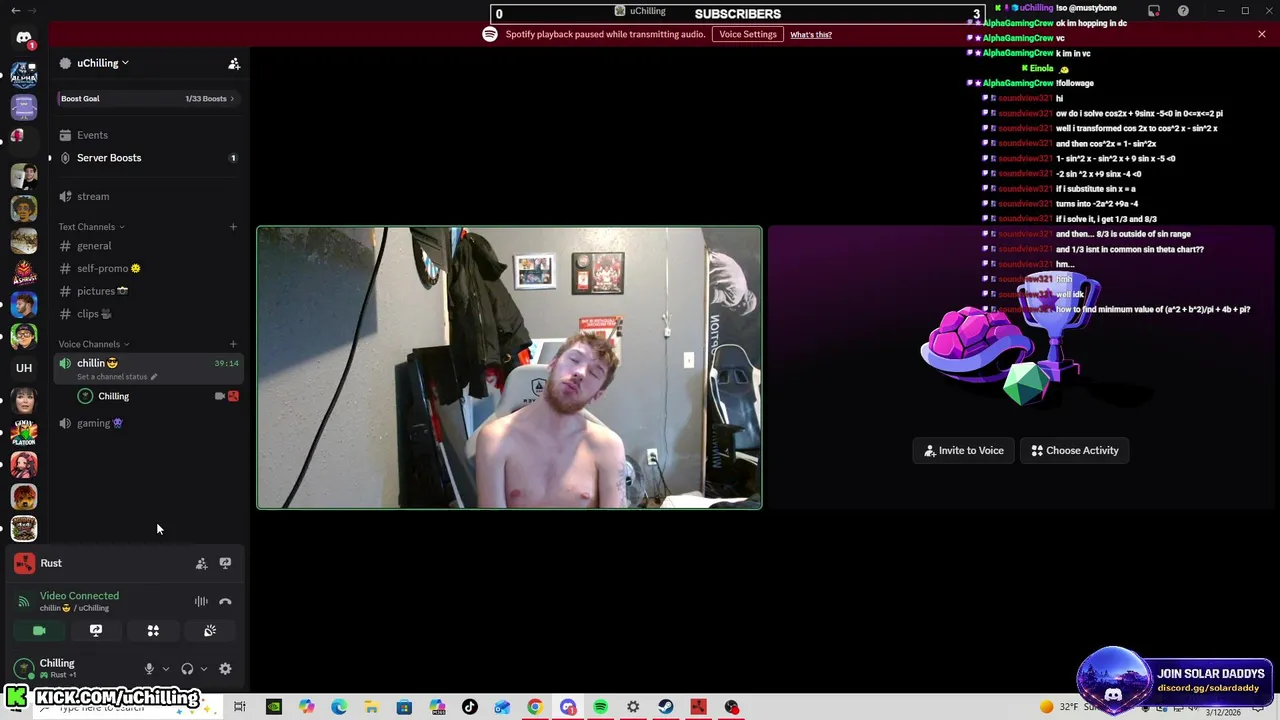Open NVIDIA app from taskbar
This screenshot has width=1280, height=720.
pos(273,707)
